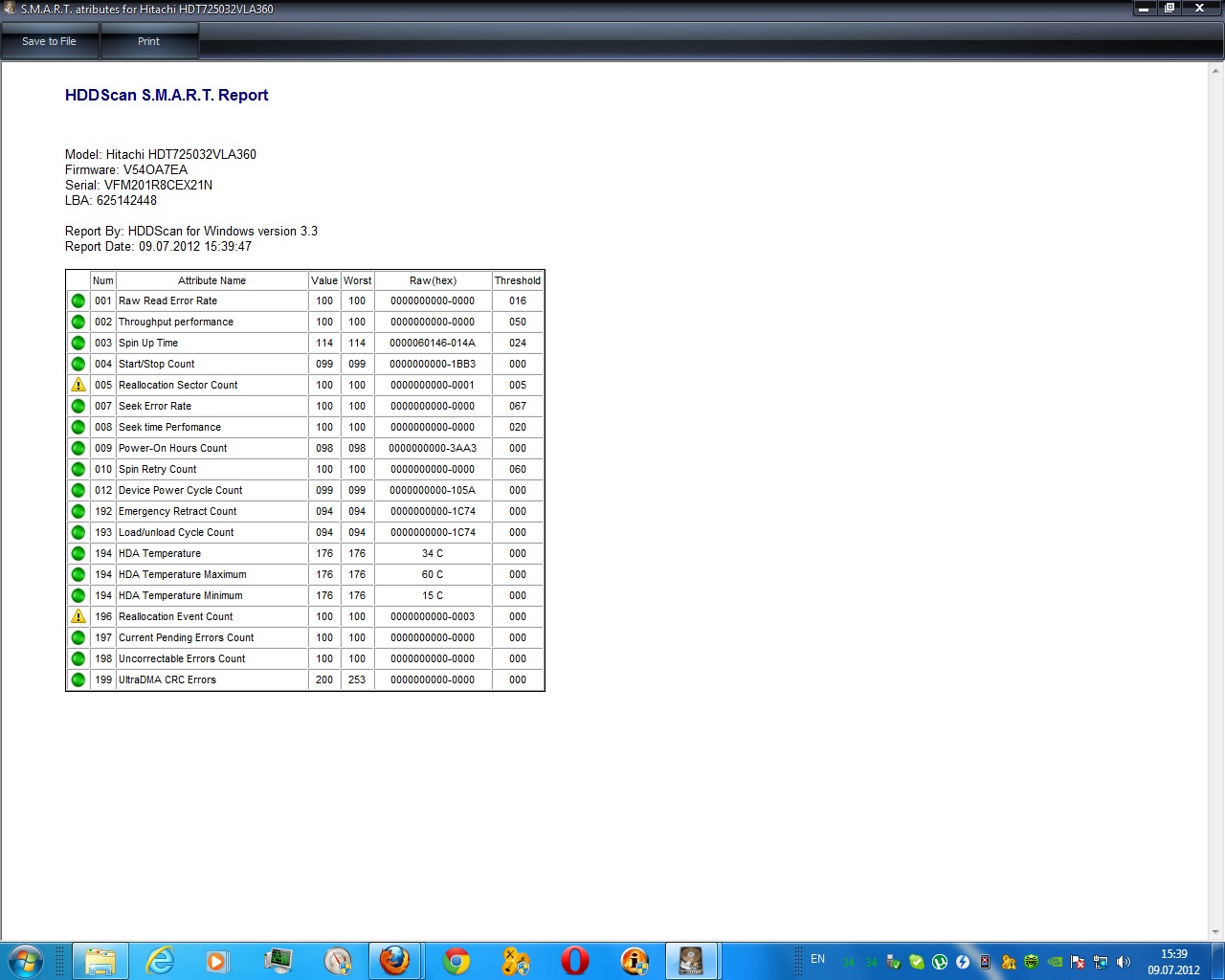
Task: Click the Uncorrectable Errors Count attribute name
Action: [182, 658]
